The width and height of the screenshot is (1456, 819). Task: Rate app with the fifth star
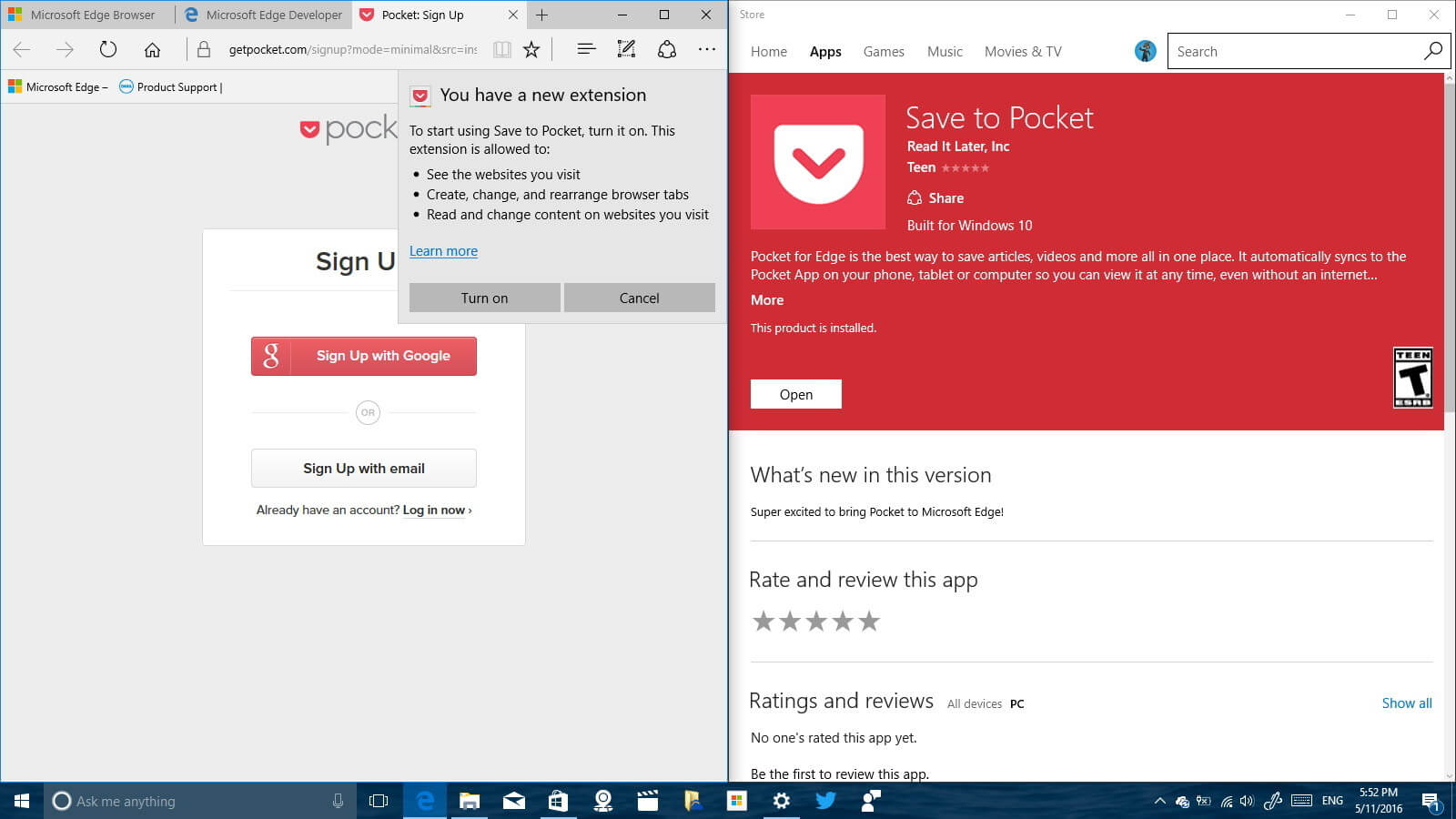tap(869, 622)
